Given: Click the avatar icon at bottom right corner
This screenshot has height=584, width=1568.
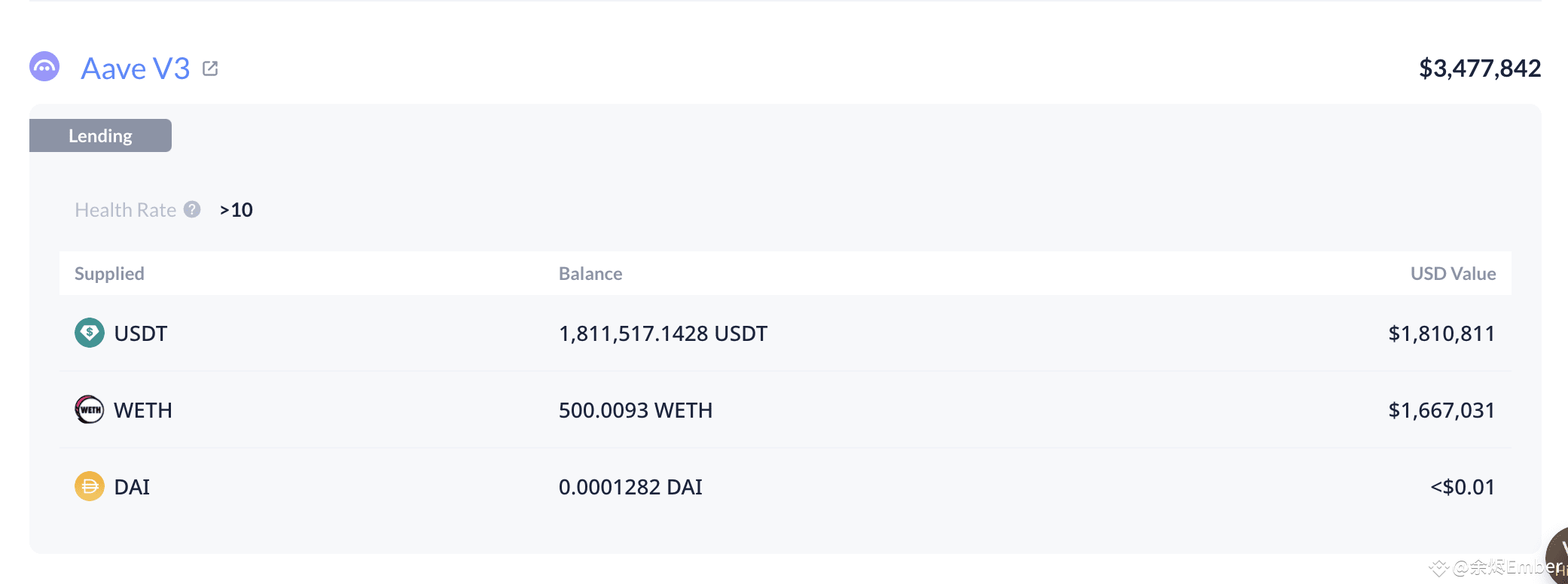Looking at the screenshot, I should (x=1557, y=555).
